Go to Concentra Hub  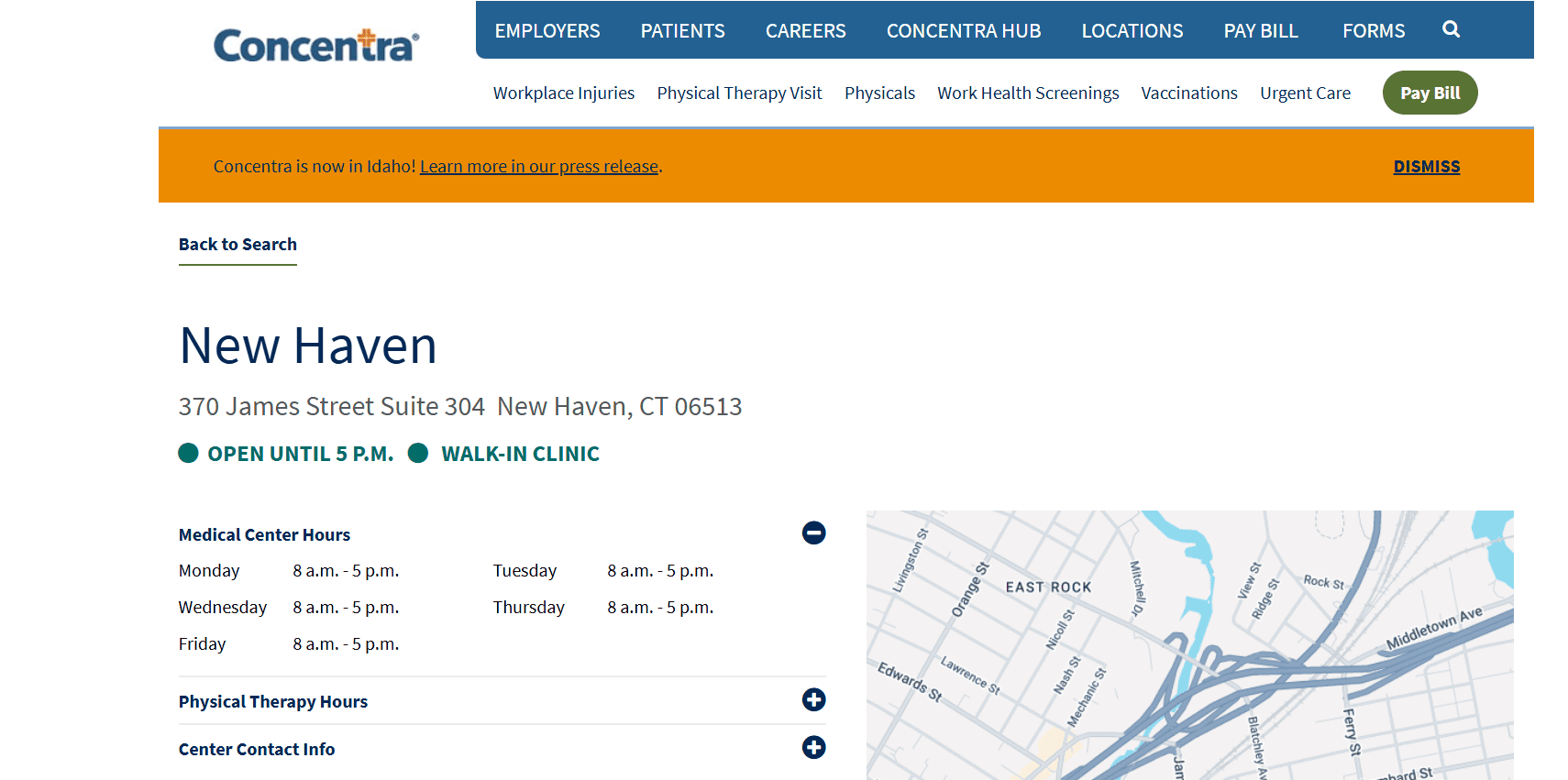[964, 31]
